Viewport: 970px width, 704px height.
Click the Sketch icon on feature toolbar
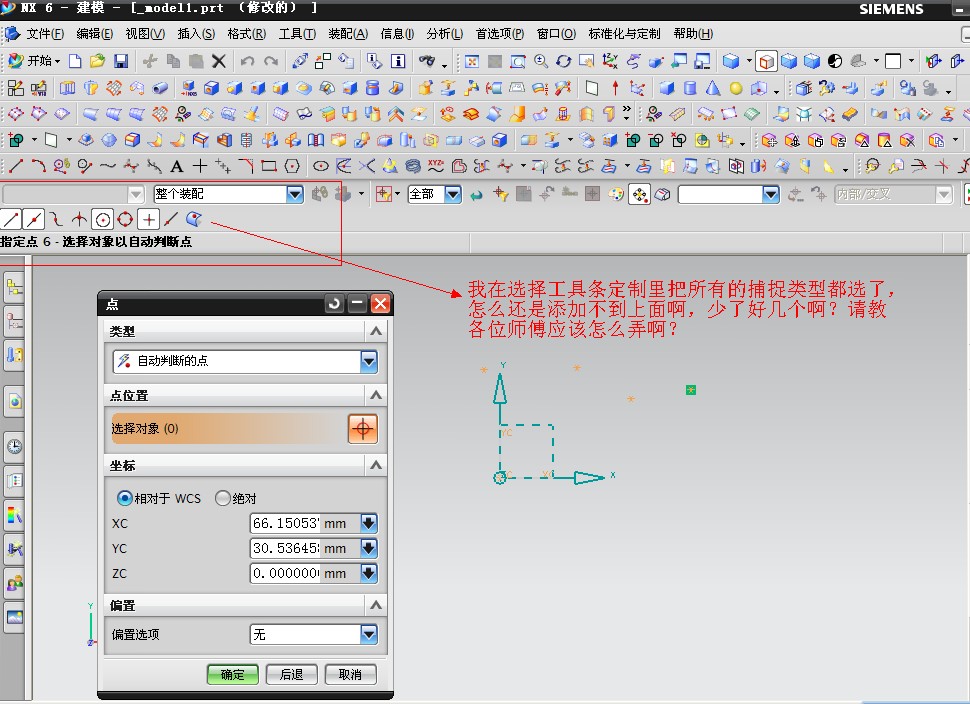click(15, 88)
